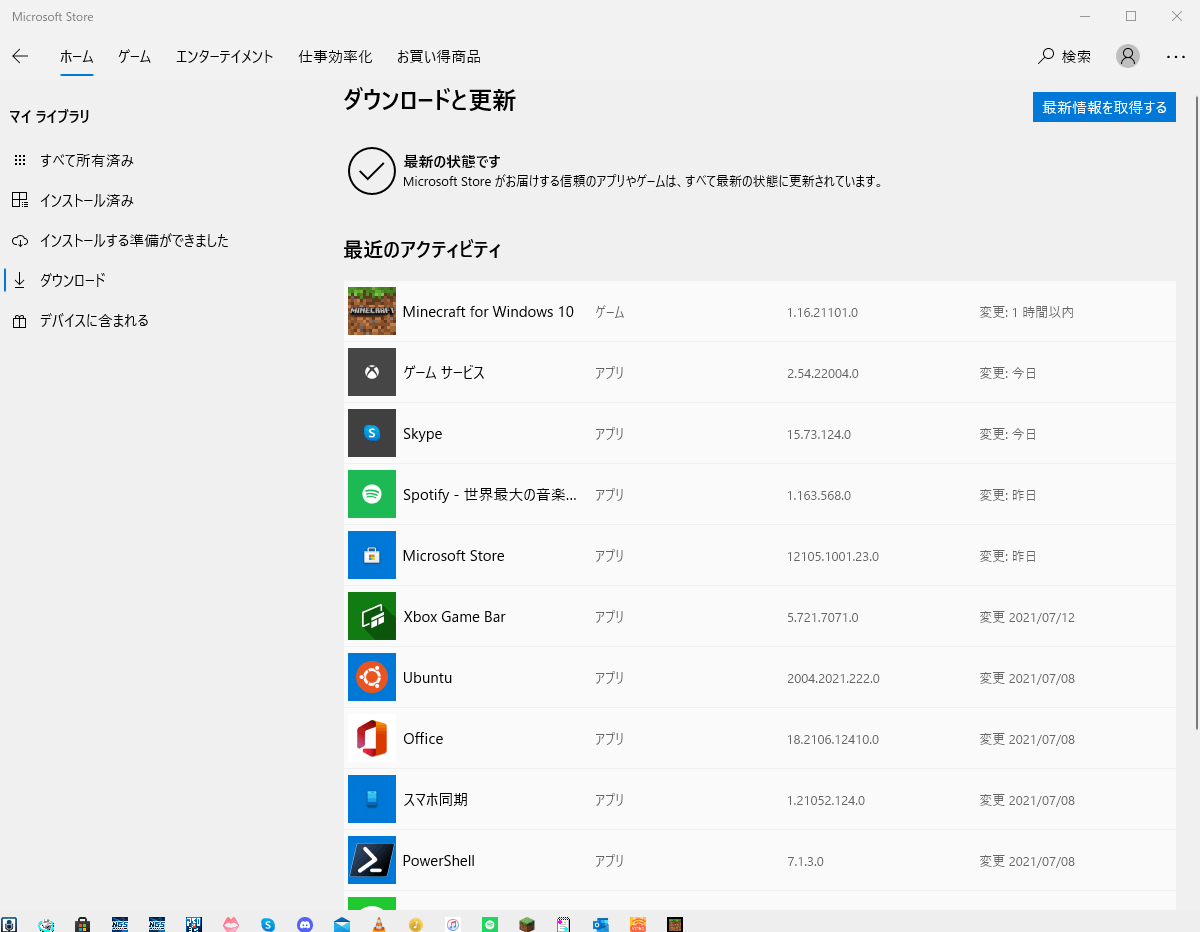Click the Spotify app icon in the list
The height and width of the screenshot is (932, 1200).
point(372,494)
